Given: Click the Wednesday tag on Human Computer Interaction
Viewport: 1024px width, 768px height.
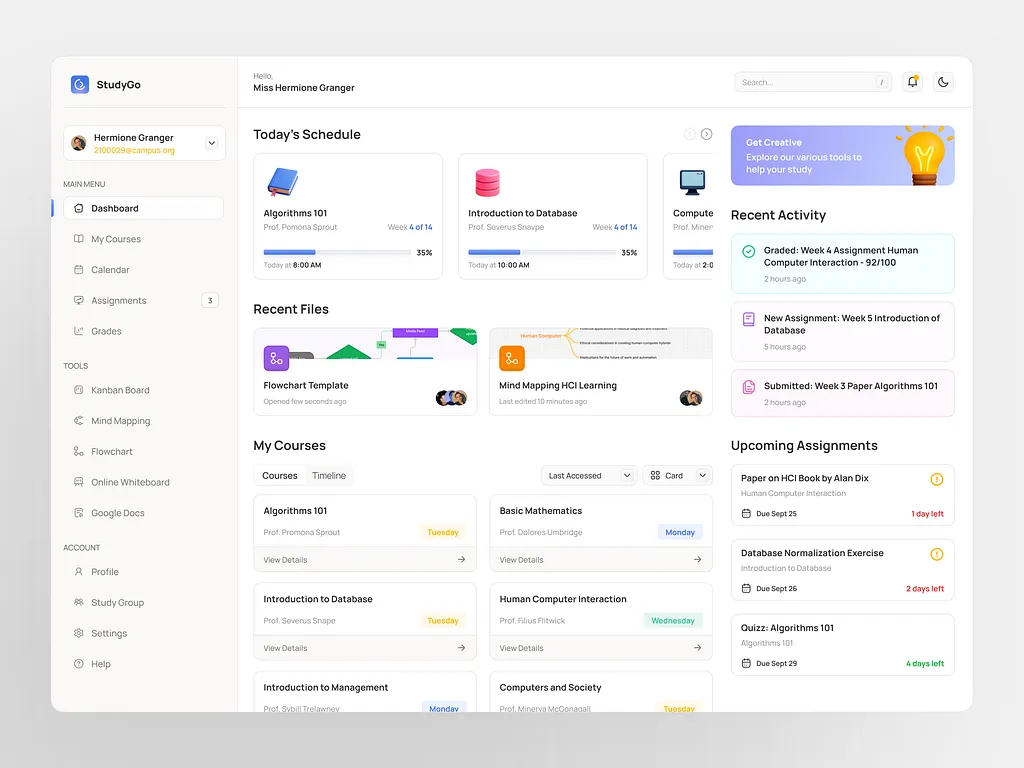Looking at the screenshot, I should (x=673, y=620).
